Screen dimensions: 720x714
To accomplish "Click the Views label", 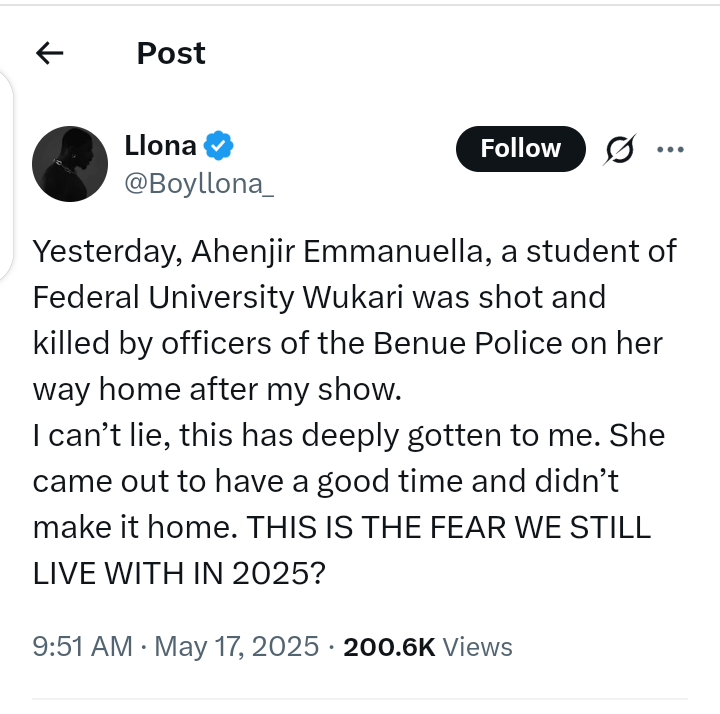I will point(477,647).
